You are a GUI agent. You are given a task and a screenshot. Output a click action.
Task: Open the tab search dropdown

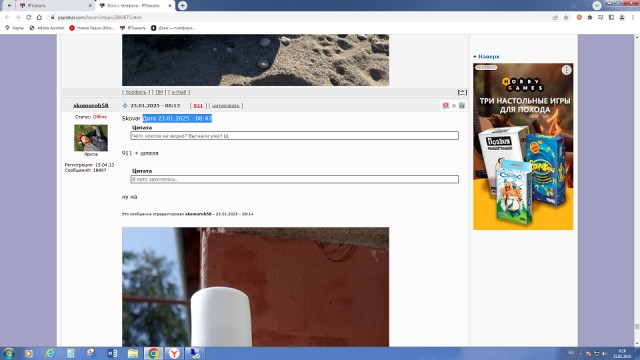[x=597, y=6]
